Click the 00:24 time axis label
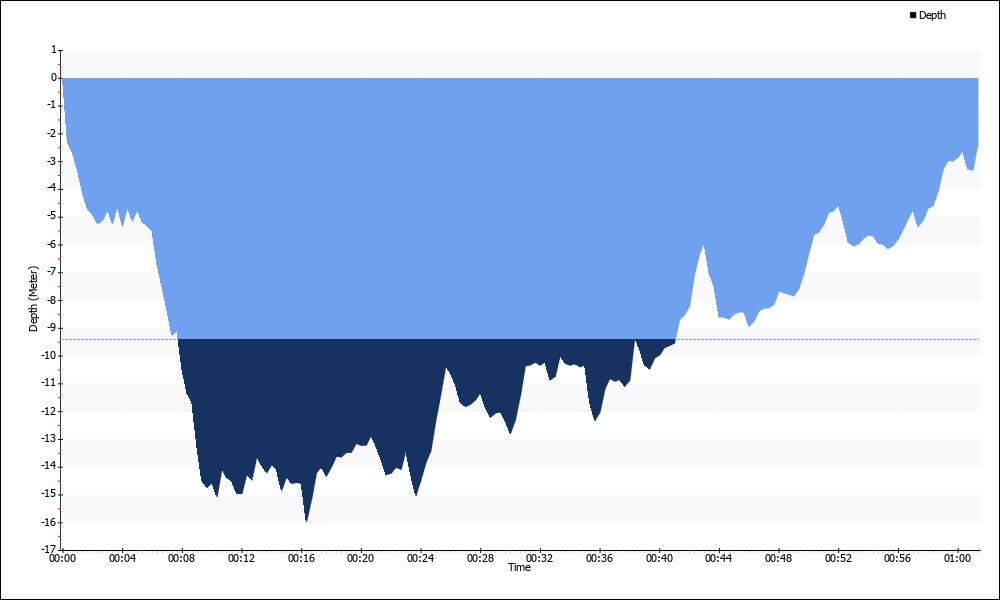 pos(420,558)
